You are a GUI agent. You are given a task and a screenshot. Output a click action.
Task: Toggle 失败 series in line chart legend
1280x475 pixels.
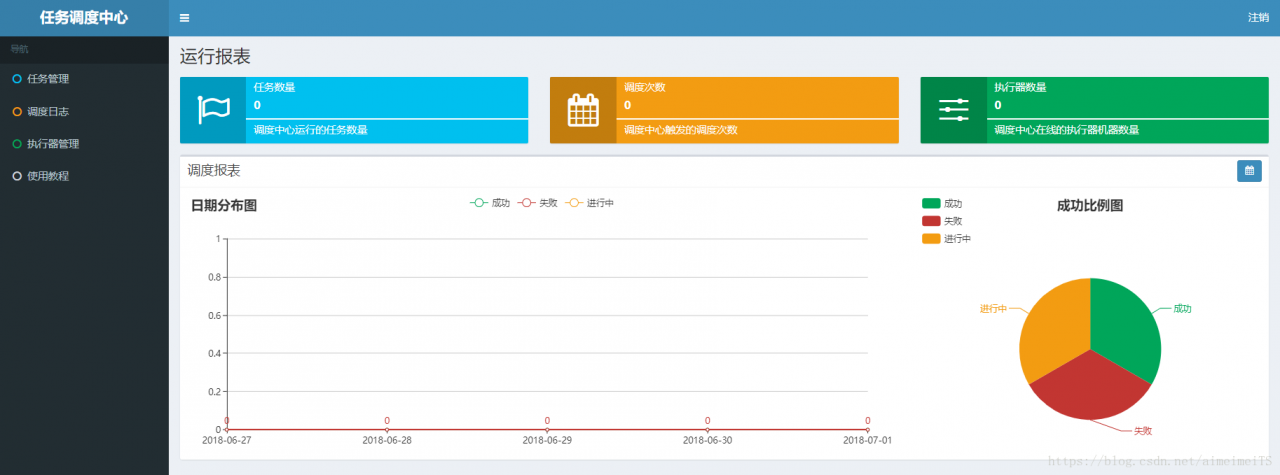[x=538, y=203]
